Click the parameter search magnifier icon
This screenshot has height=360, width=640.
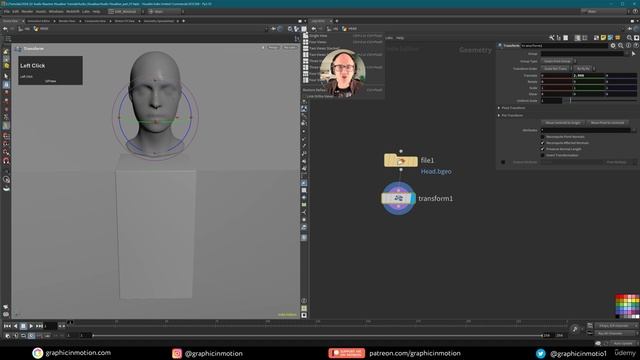[621, 46]
